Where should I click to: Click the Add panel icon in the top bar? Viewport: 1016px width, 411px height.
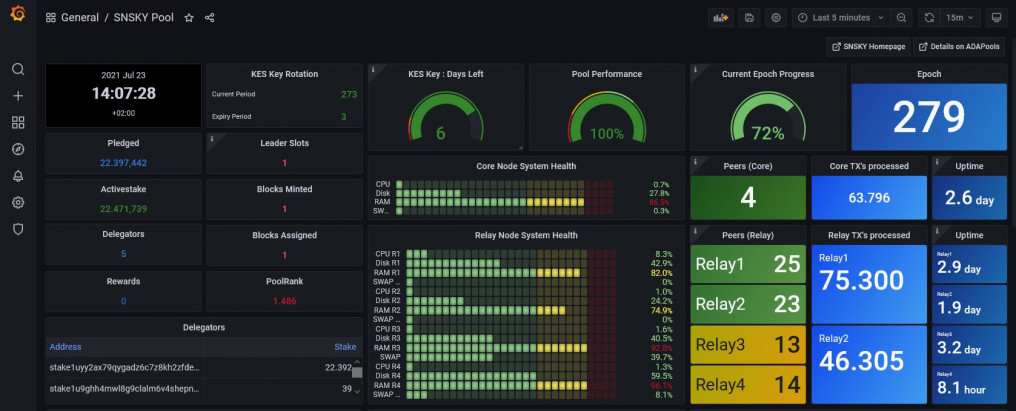719,18
